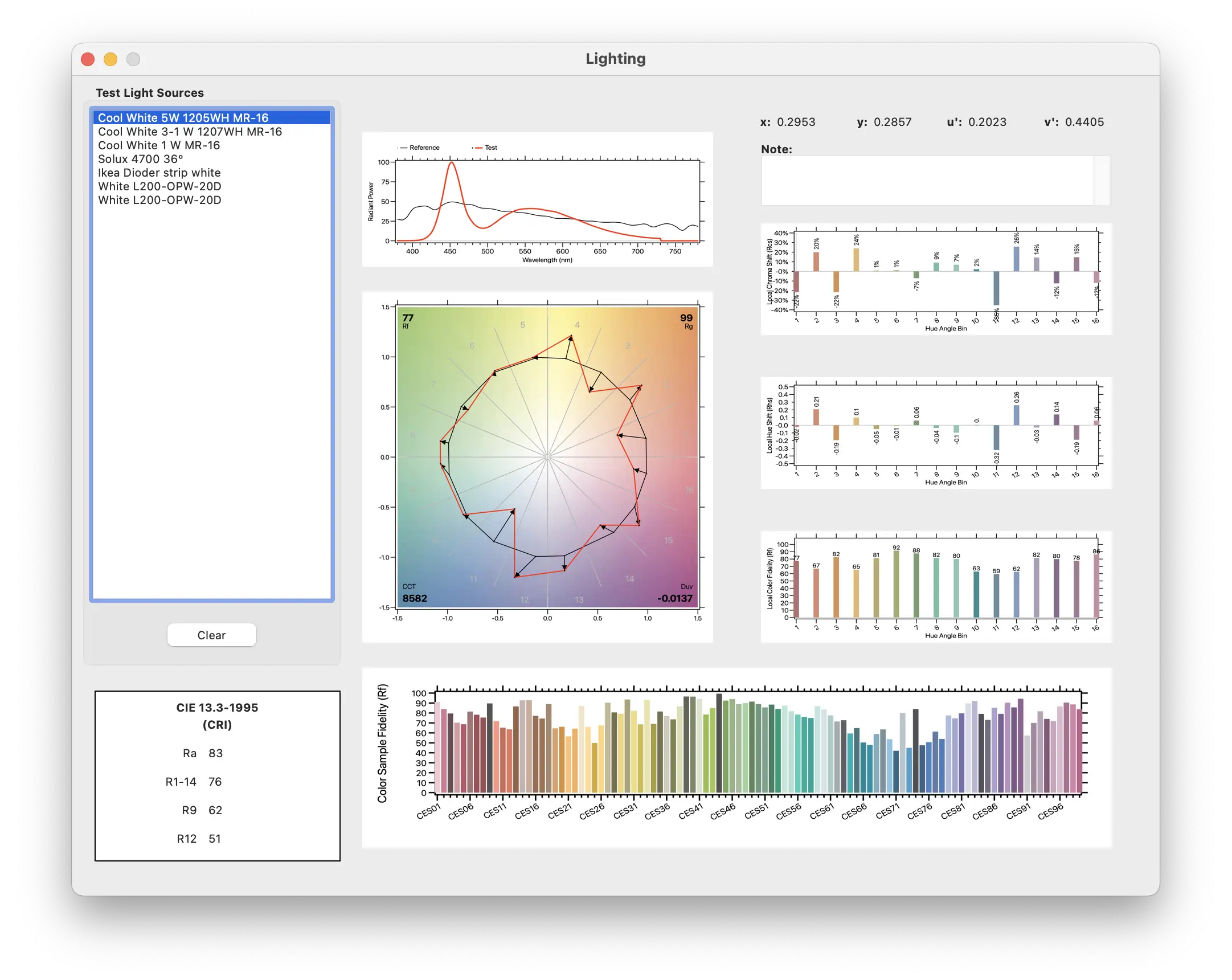Viewport: 1232px width, 980px height.
Task: Select Cool White 3-1 W 1207WH MR-16
Action: tap(190, 132)
